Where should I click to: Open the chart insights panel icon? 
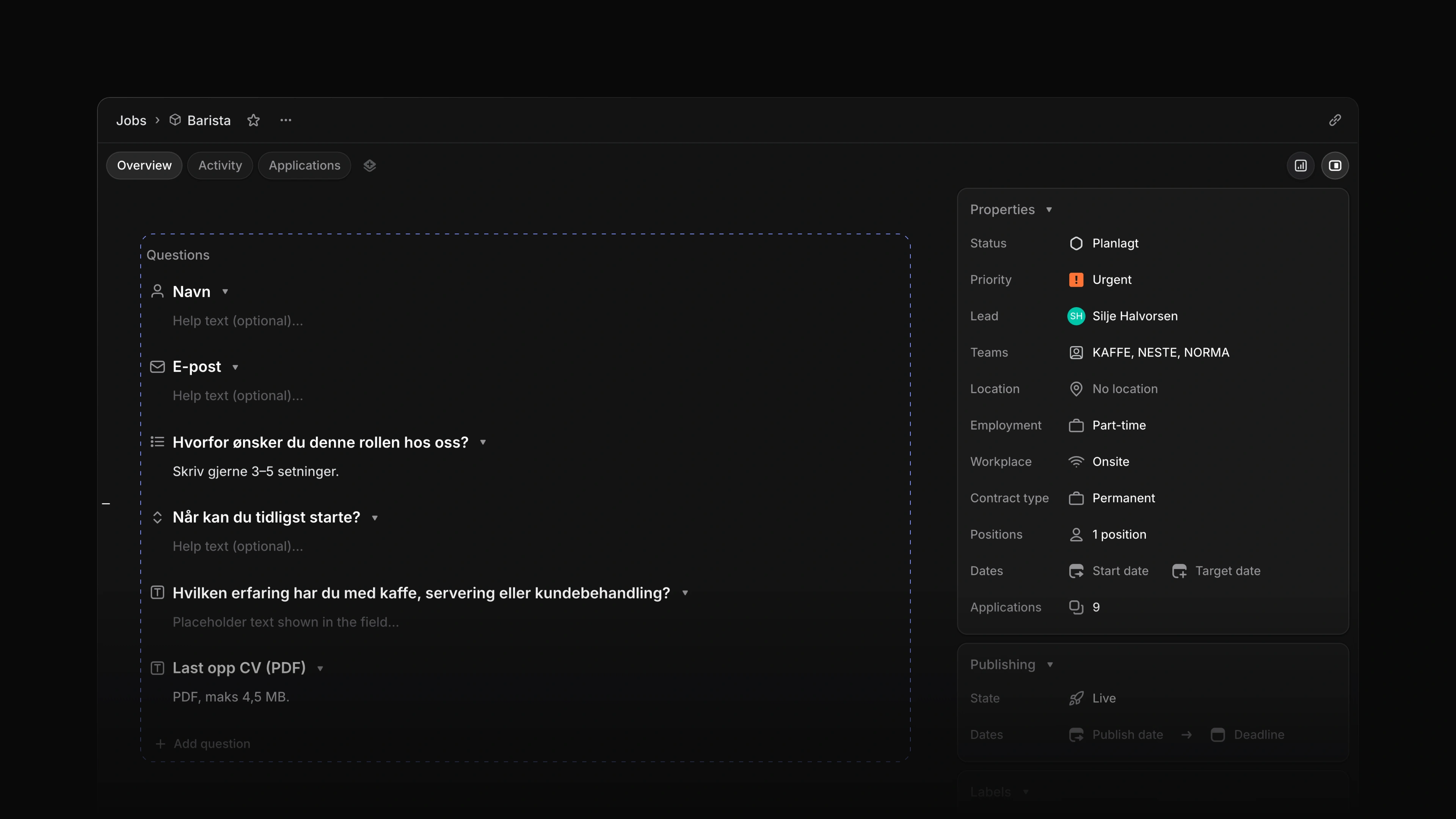click(1301, 166)
